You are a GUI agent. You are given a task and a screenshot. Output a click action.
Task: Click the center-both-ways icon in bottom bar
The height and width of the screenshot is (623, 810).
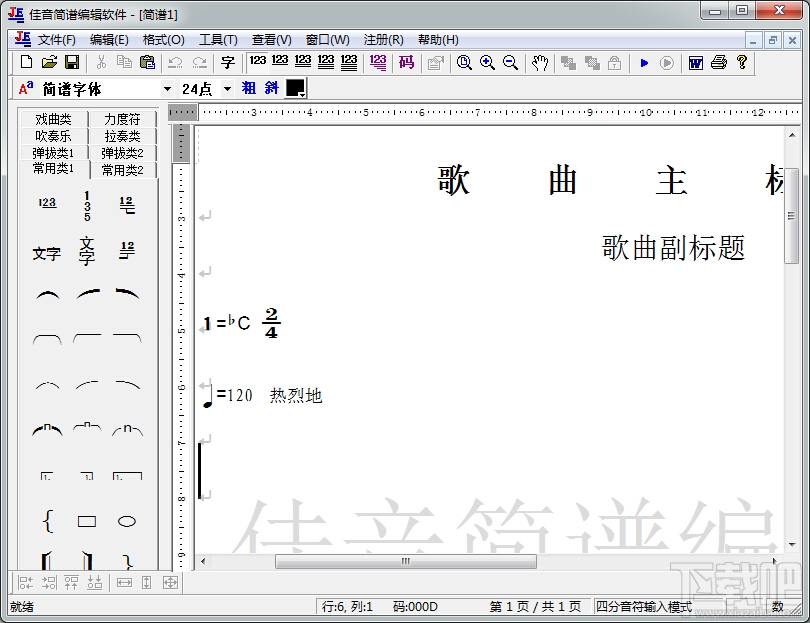[170, 583]
